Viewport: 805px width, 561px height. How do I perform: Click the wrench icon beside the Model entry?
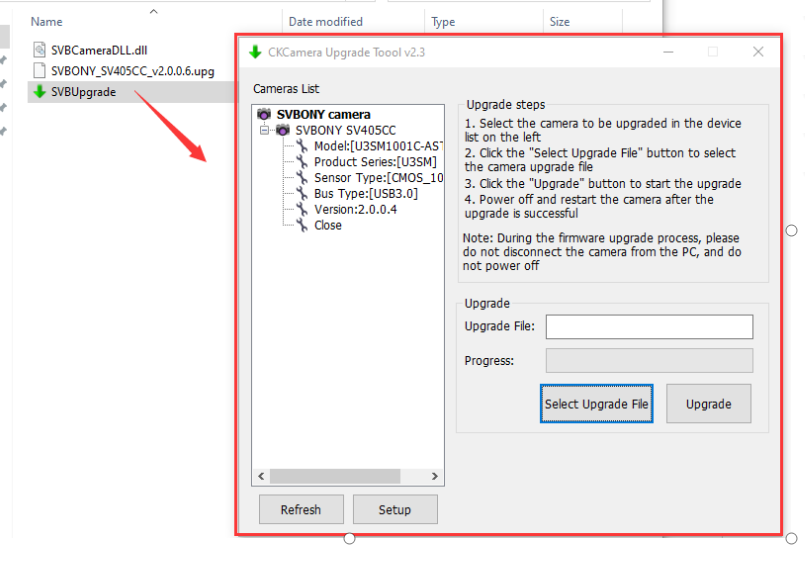coord(302,146)
